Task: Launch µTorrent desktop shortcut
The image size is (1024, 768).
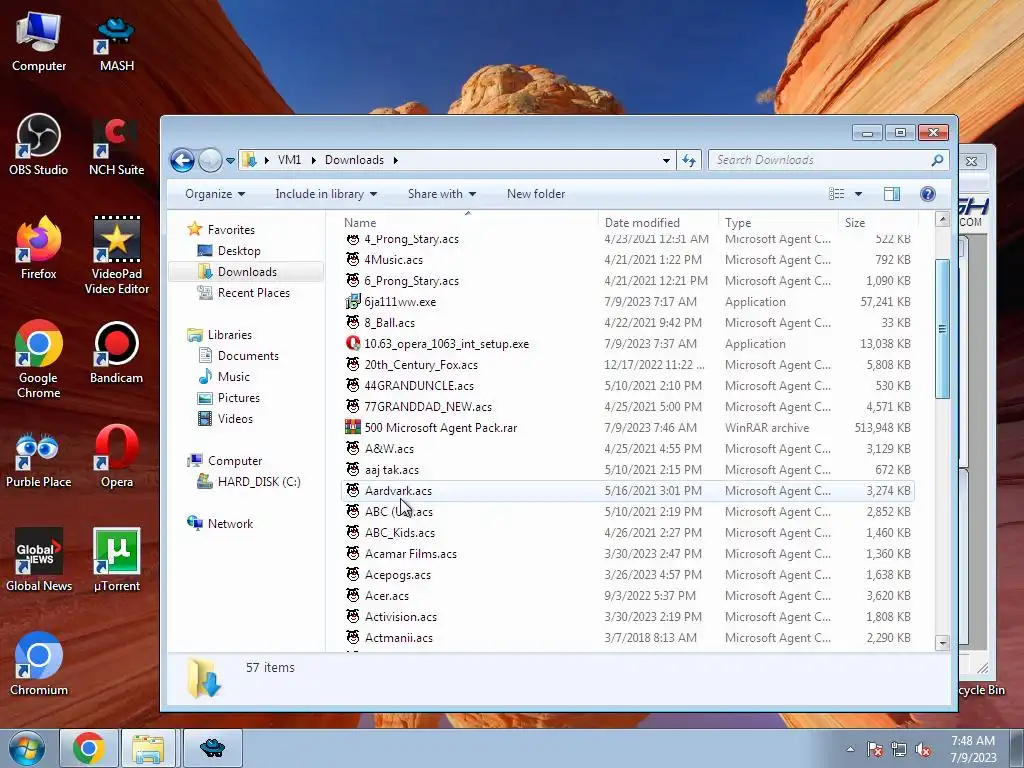Action: pos(117,560)
